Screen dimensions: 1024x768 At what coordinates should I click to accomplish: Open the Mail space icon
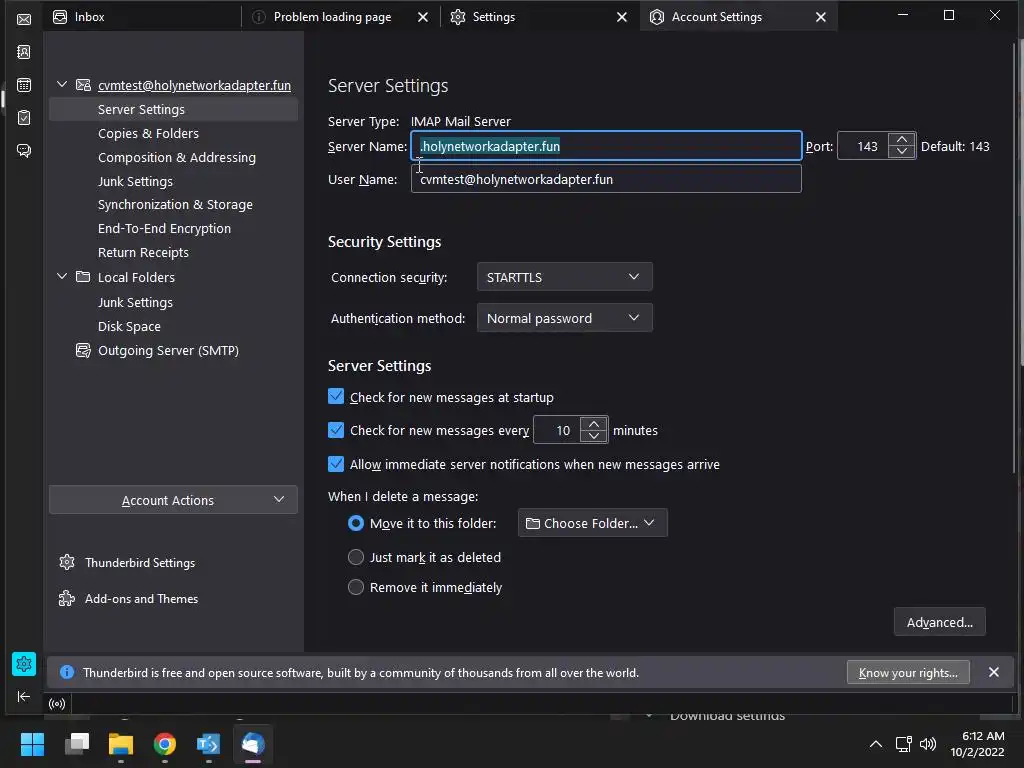[24, 19]
